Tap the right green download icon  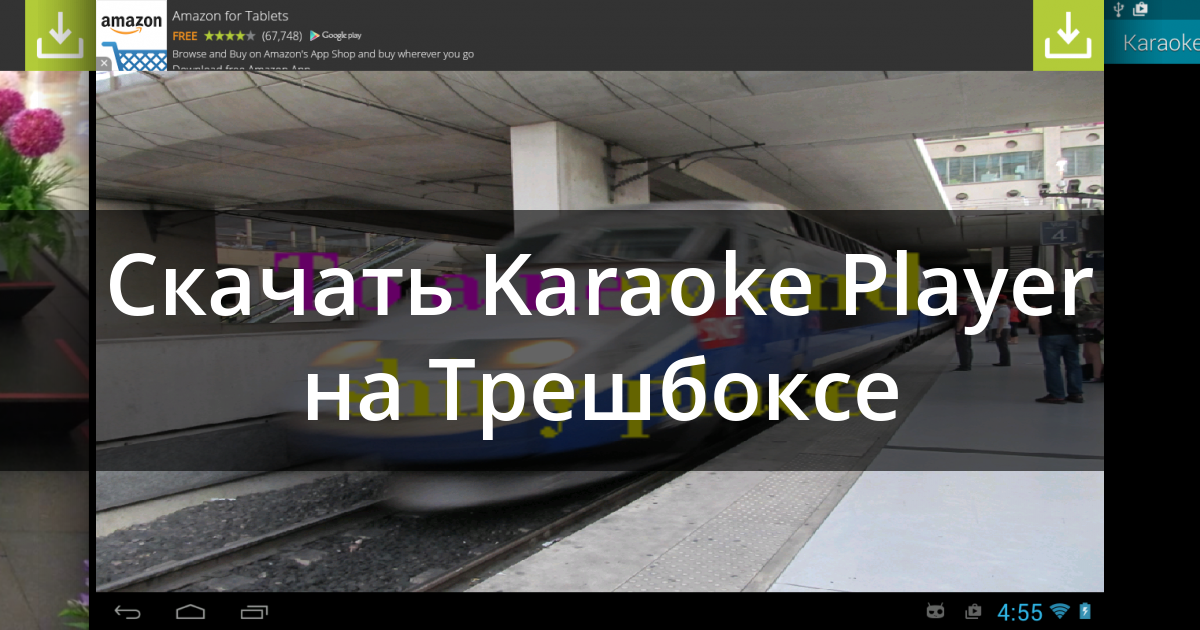(x=1068, y=35)
